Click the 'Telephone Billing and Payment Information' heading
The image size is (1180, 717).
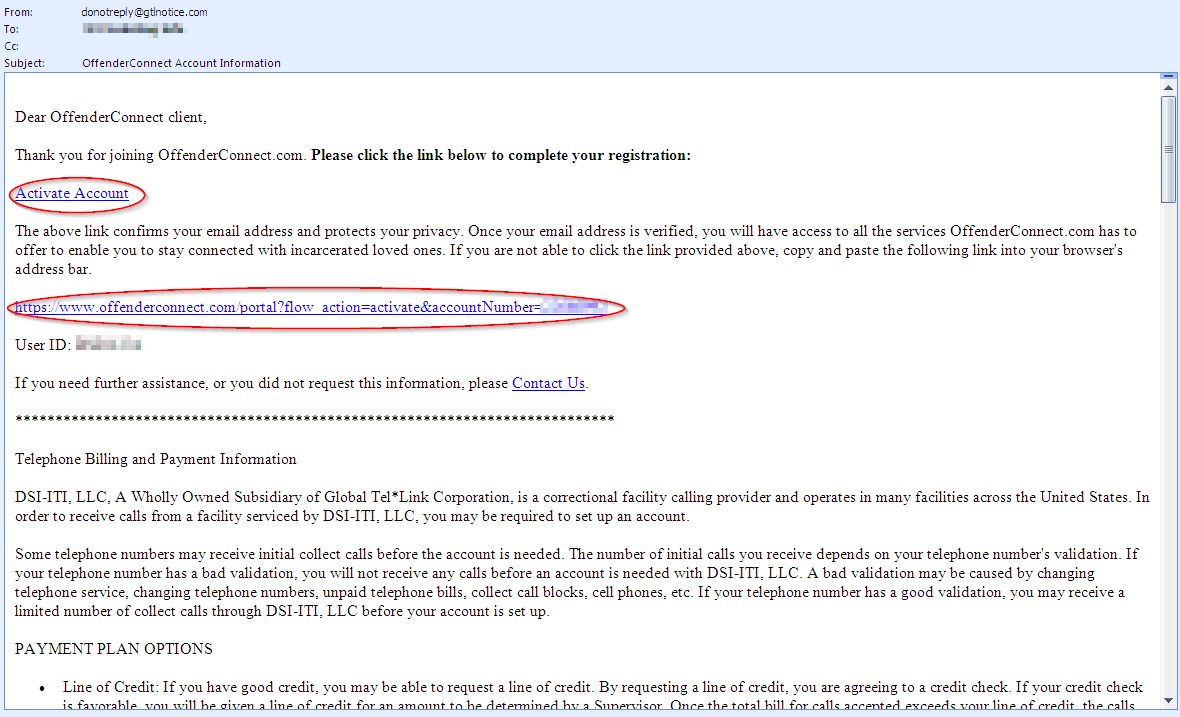(x=156, y=459)
